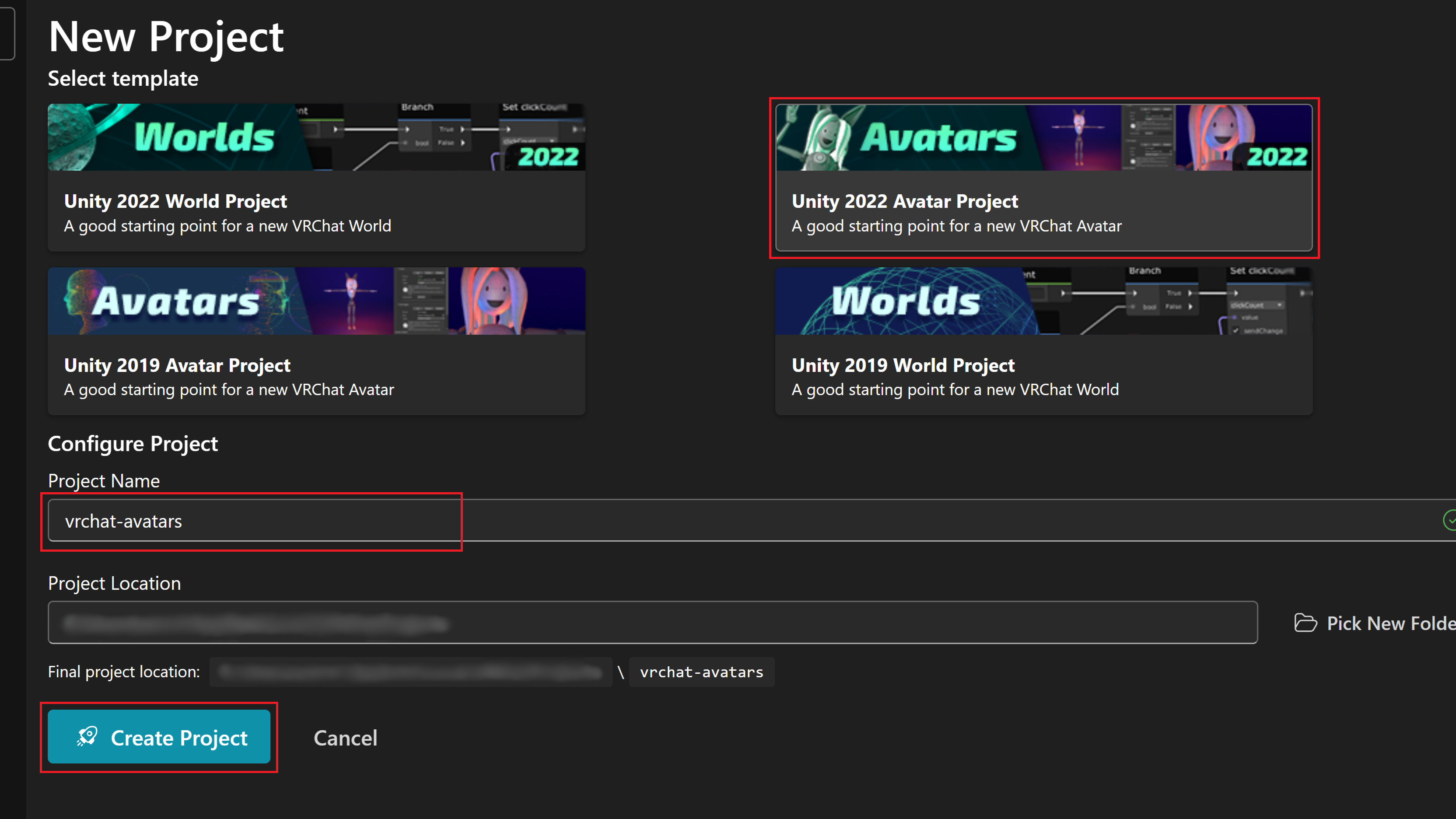Click the rocket icon on Create Project

pyautogui.click(x=87, y=736)
